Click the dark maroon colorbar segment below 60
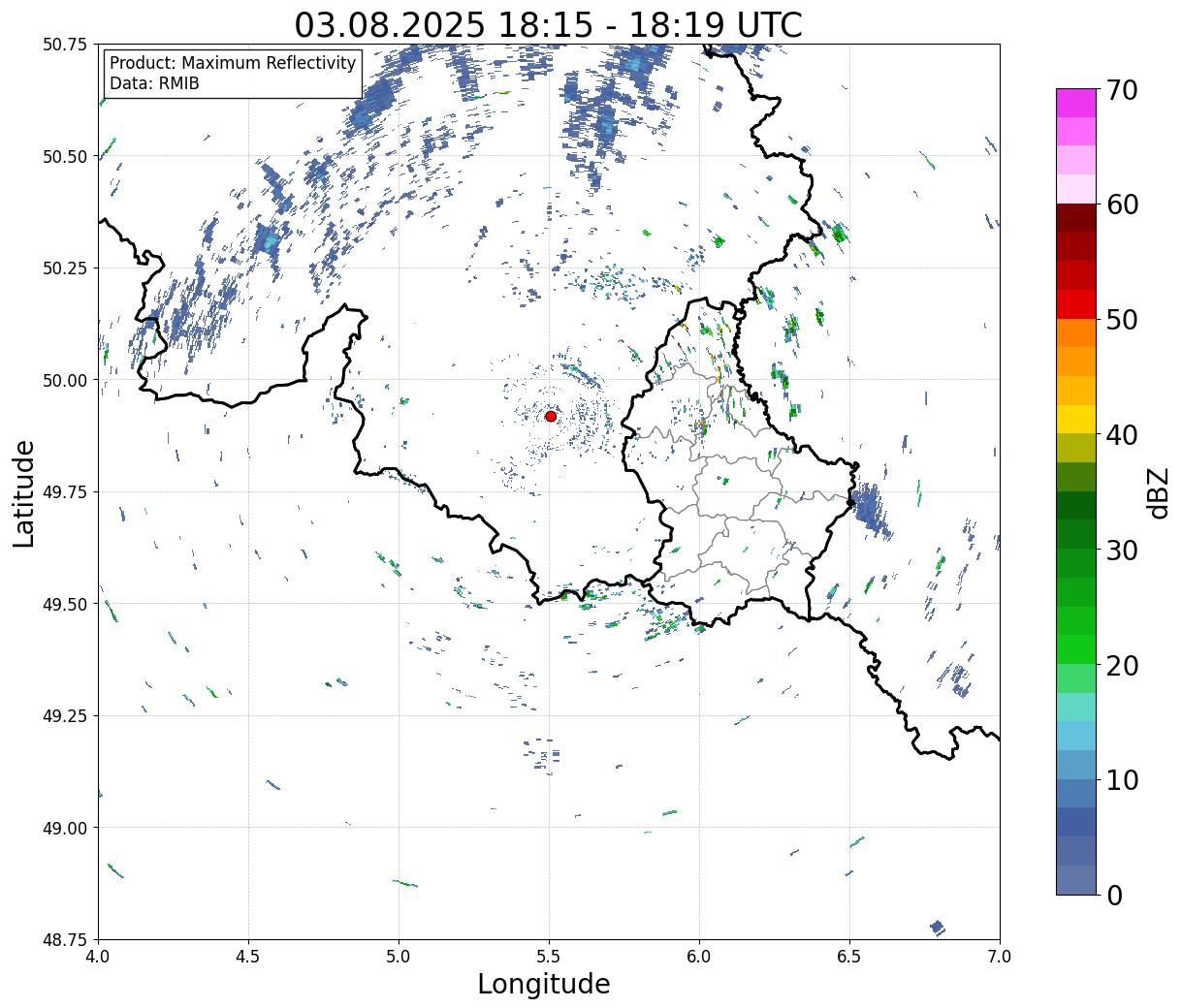 pyautogui.click(x=1075, y=218)
